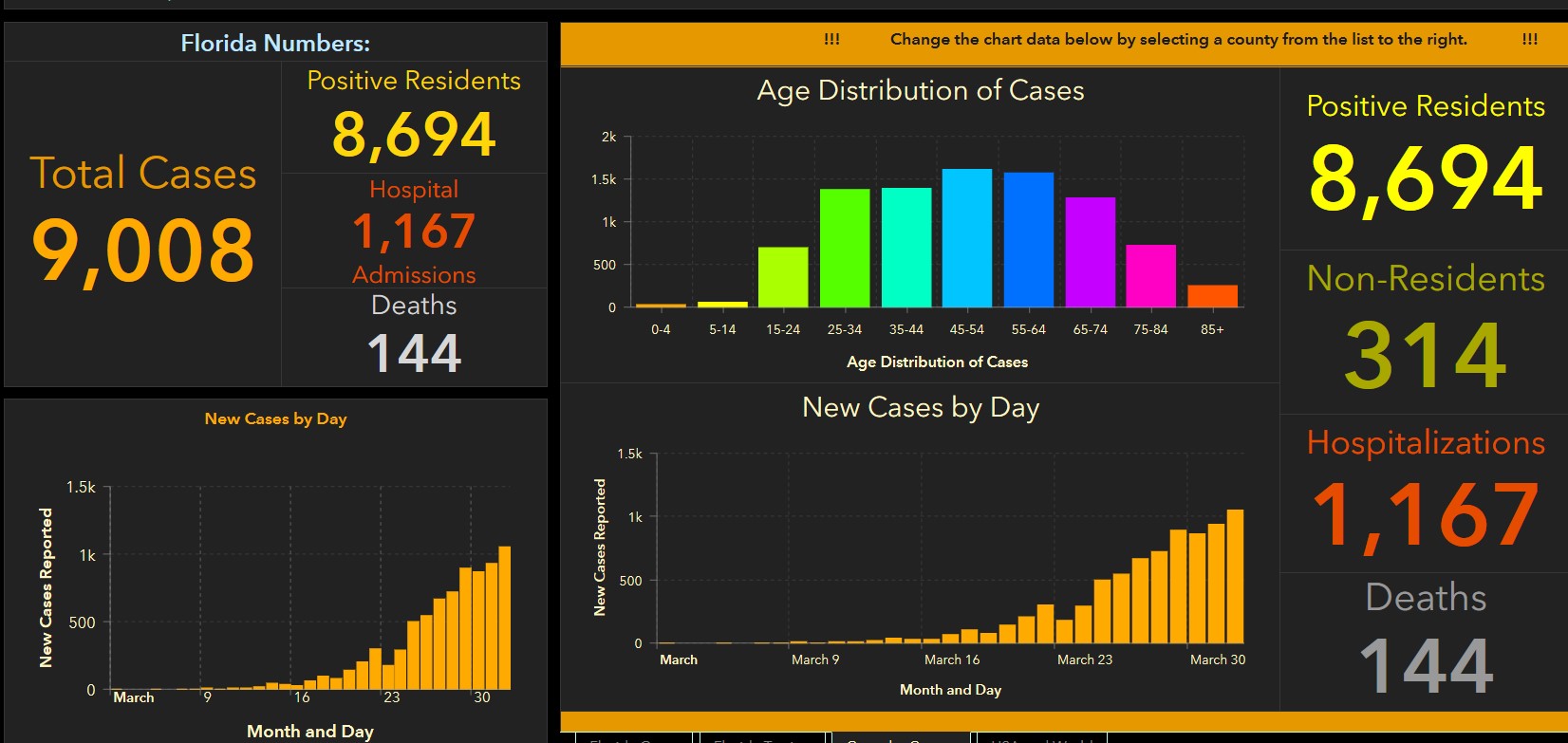Screen dimensions: 1568x743
Task: Click the 9,008 total cases value
Action: pos(143,251)
